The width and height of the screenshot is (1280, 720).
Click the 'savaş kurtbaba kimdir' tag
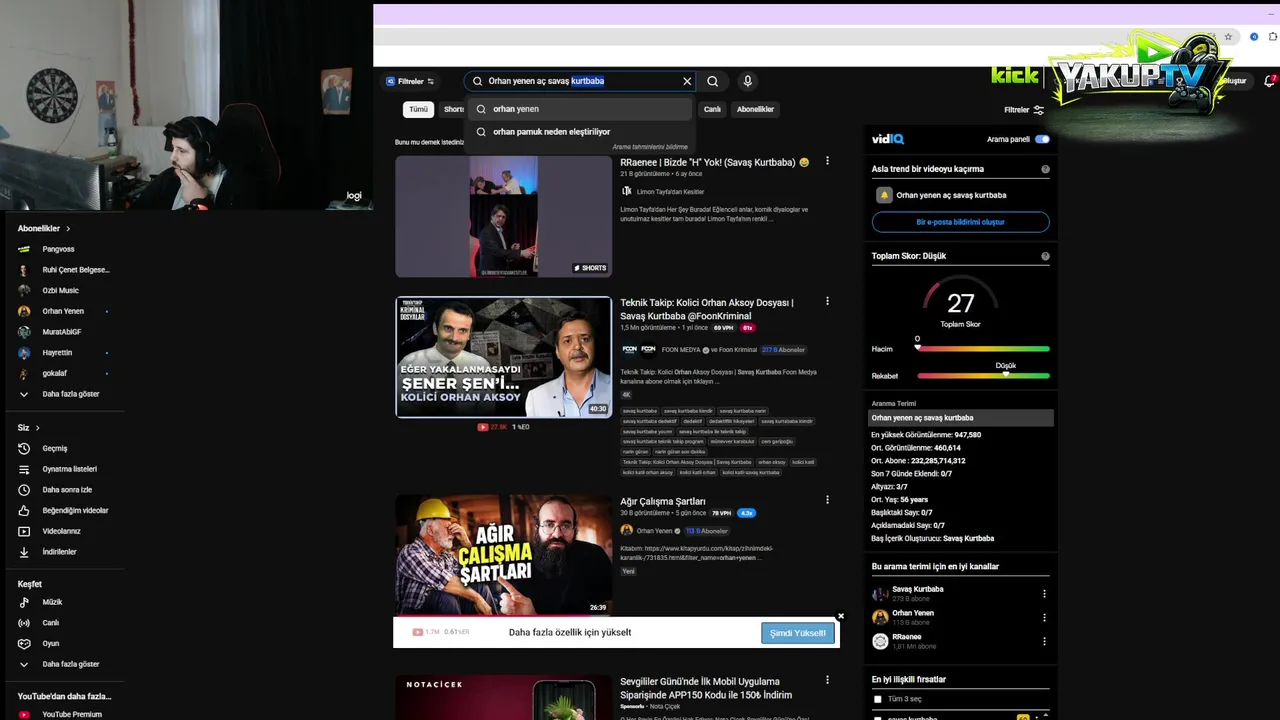(x=688, y=411)
